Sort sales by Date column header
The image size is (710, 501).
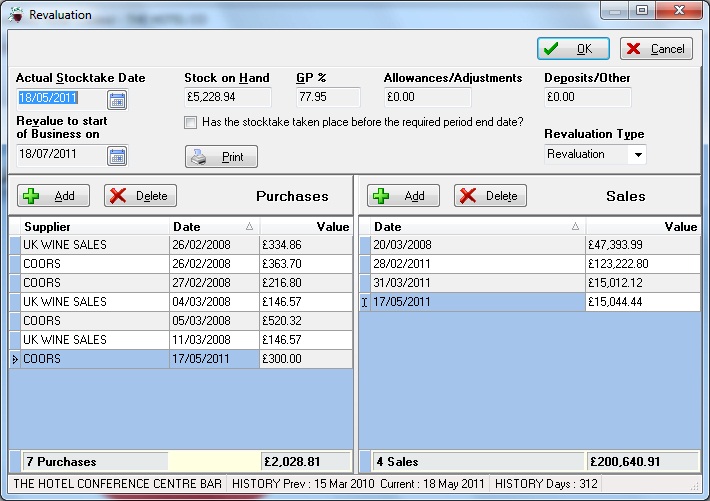[471, 227]
